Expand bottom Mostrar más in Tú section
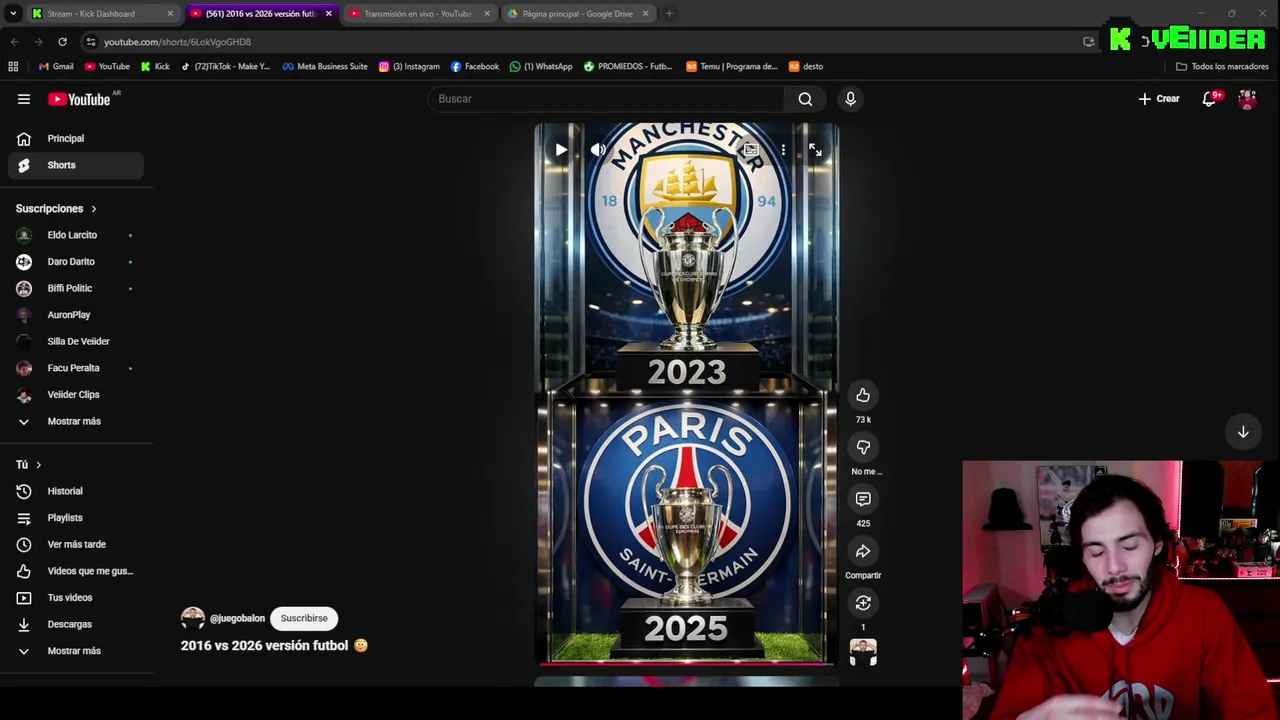Screen dimensions: 1280x720 tap(76, 651)
